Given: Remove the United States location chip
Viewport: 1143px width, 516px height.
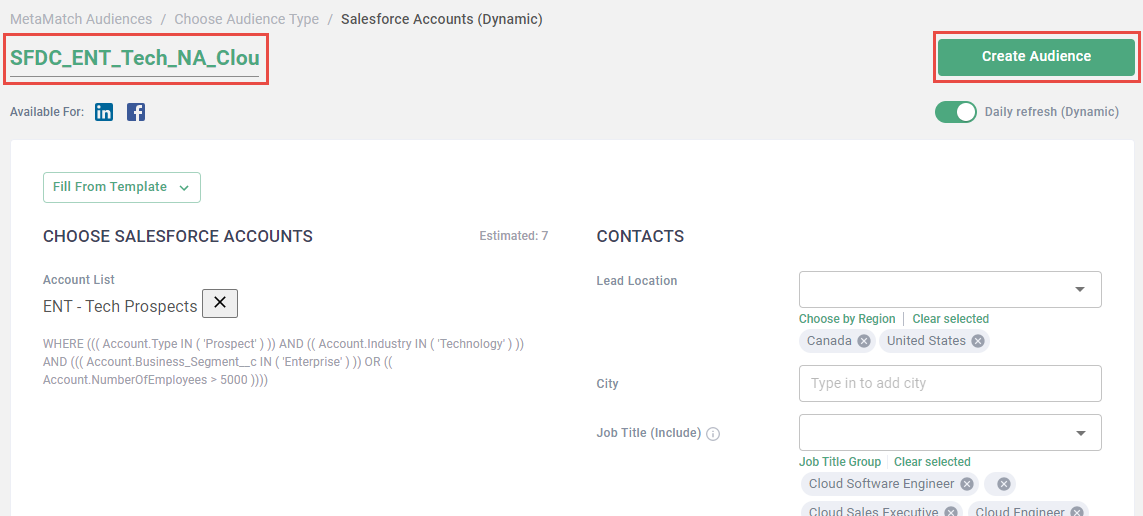Looking at the screenshot, I should (x=978, y=341).
